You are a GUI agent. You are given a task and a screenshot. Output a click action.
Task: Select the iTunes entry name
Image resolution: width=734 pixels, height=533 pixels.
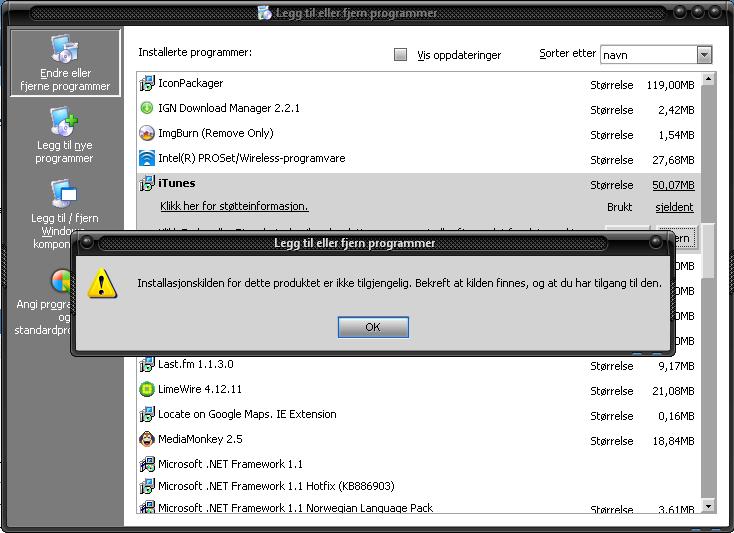coord(176,183)
